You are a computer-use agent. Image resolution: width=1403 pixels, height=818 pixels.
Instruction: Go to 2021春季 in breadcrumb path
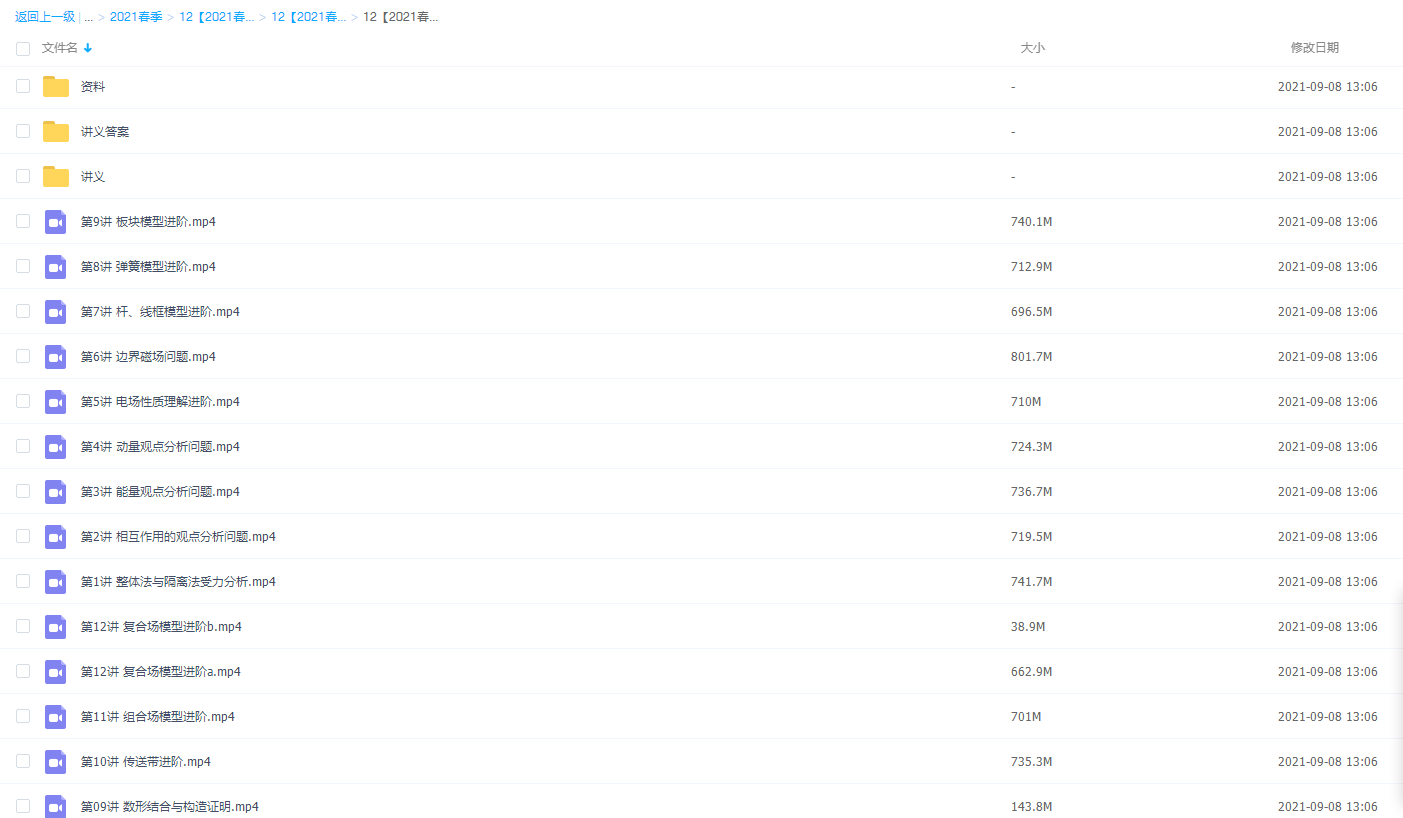[136, 17]
